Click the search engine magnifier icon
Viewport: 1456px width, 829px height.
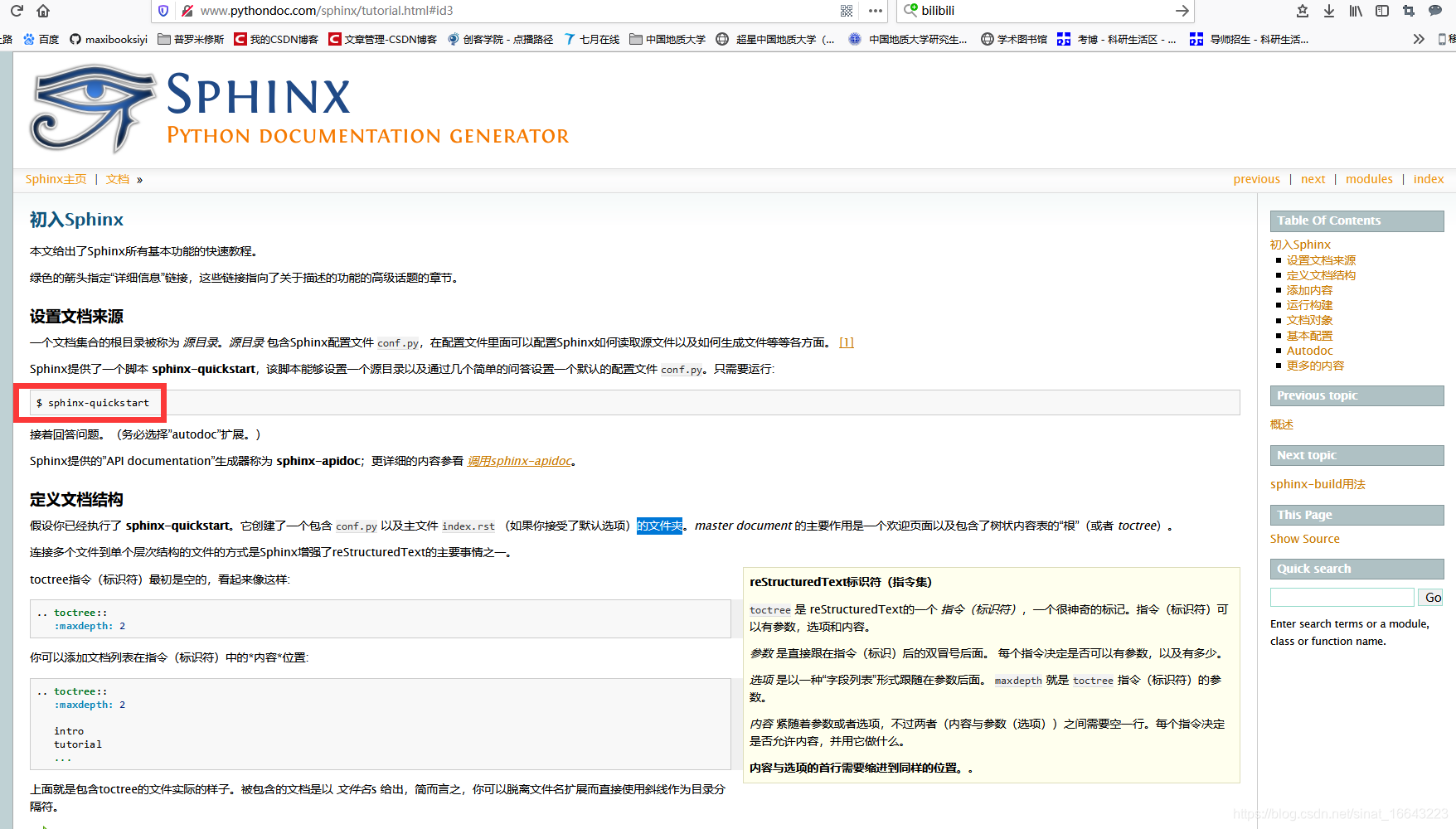(910, 10)
